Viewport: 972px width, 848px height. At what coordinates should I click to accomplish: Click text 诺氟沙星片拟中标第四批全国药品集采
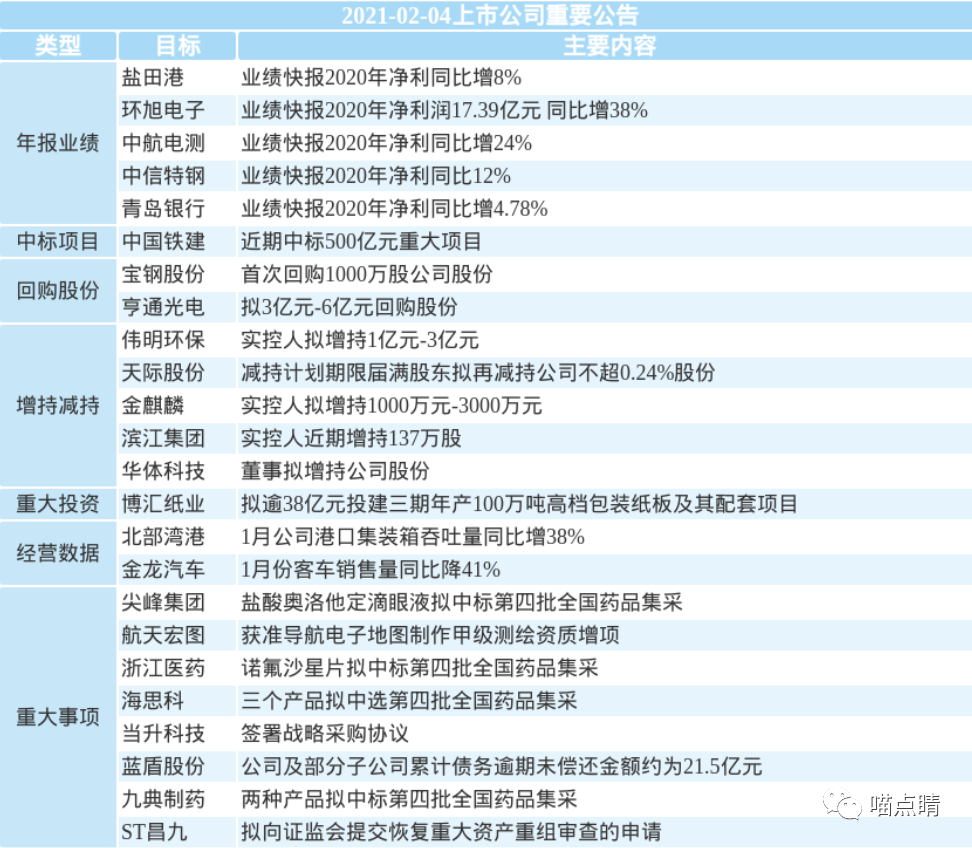pyautogui.click(x=420, y=668)
